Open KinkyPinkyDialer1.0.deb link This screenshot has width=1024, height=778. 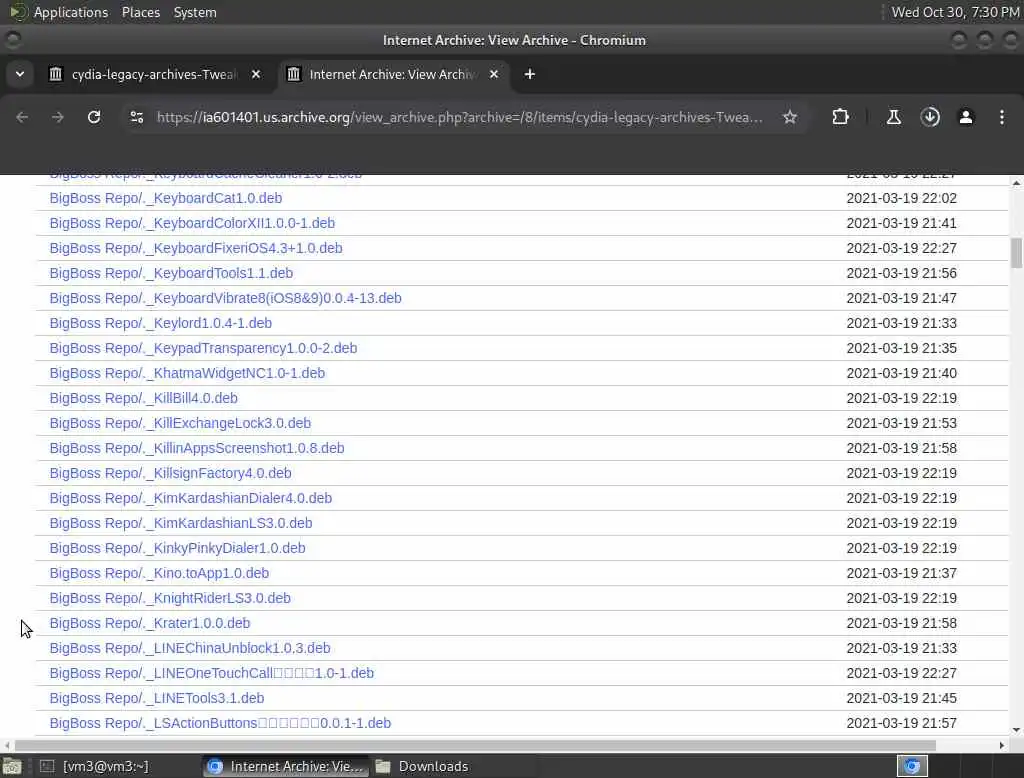pyautogui.click(x=178, y=548)
